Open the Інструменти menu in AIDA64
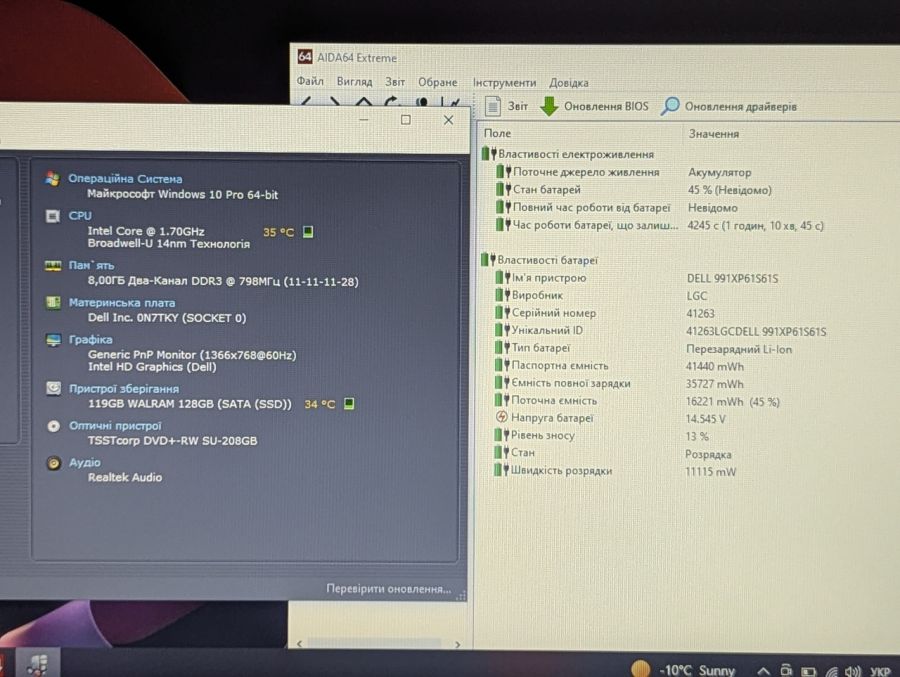The image size is (900, 677). pos(504,83)
